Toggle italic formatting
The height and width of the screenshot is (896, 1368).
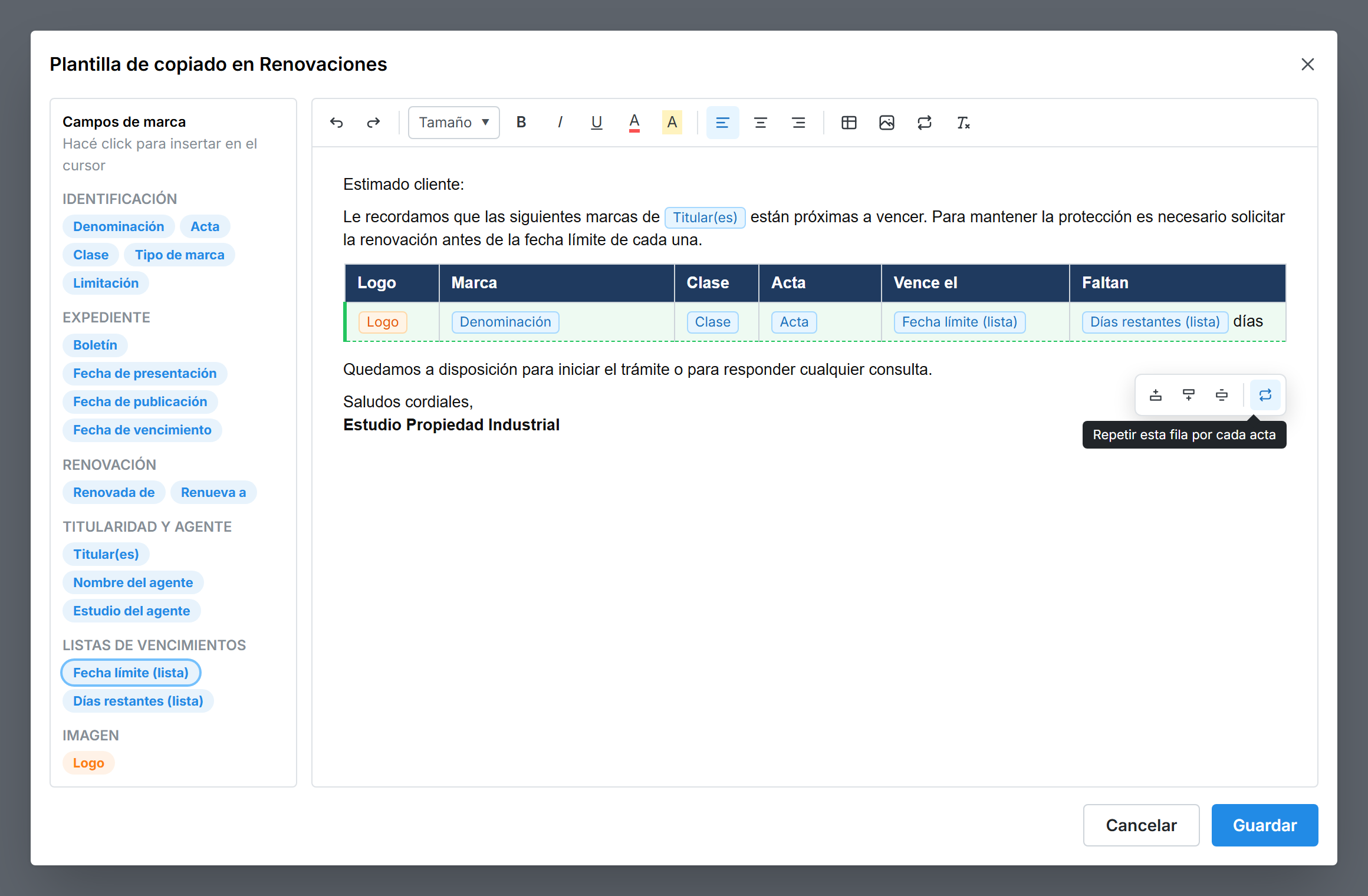tap(559, 123)
